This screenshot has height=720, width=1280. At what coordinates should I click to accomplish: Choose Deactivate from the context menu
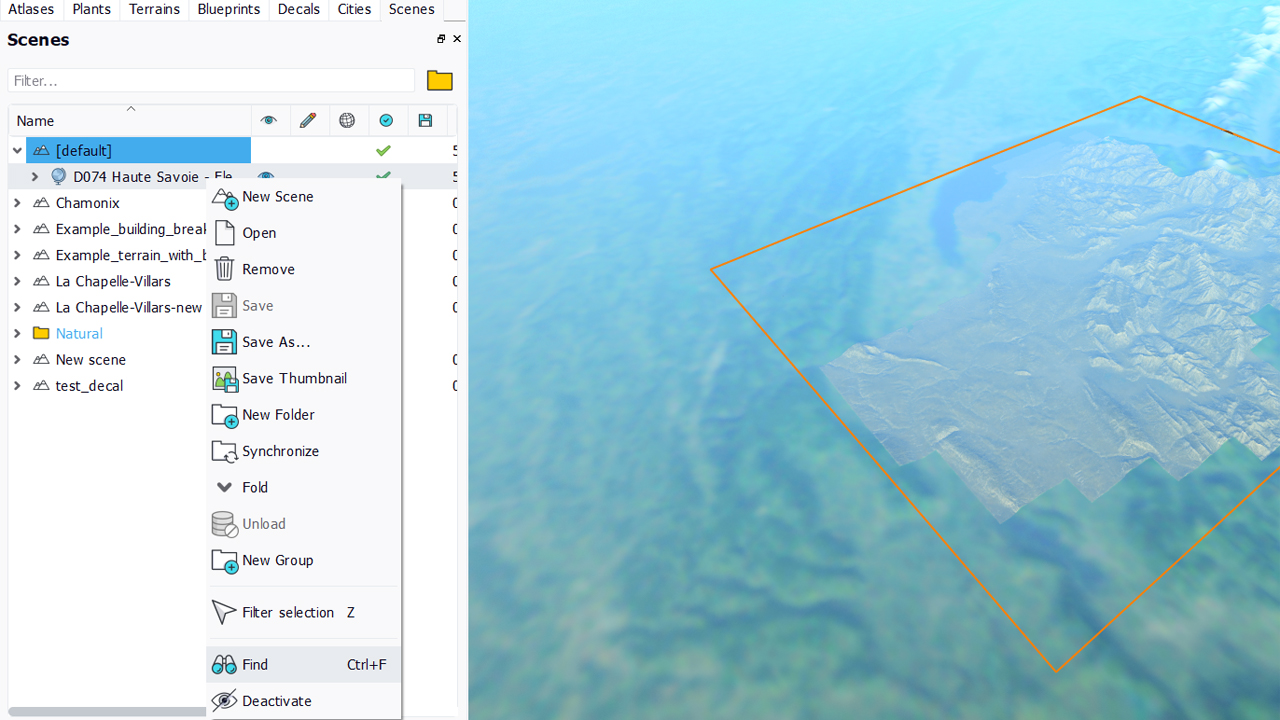point(276,701)
